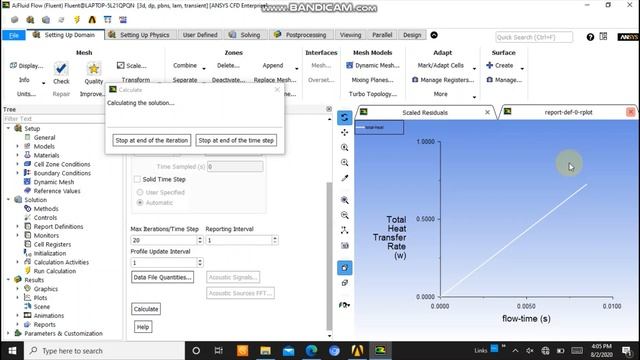Click the tree Filter Text field
The image size is (640, 360).
53,119
